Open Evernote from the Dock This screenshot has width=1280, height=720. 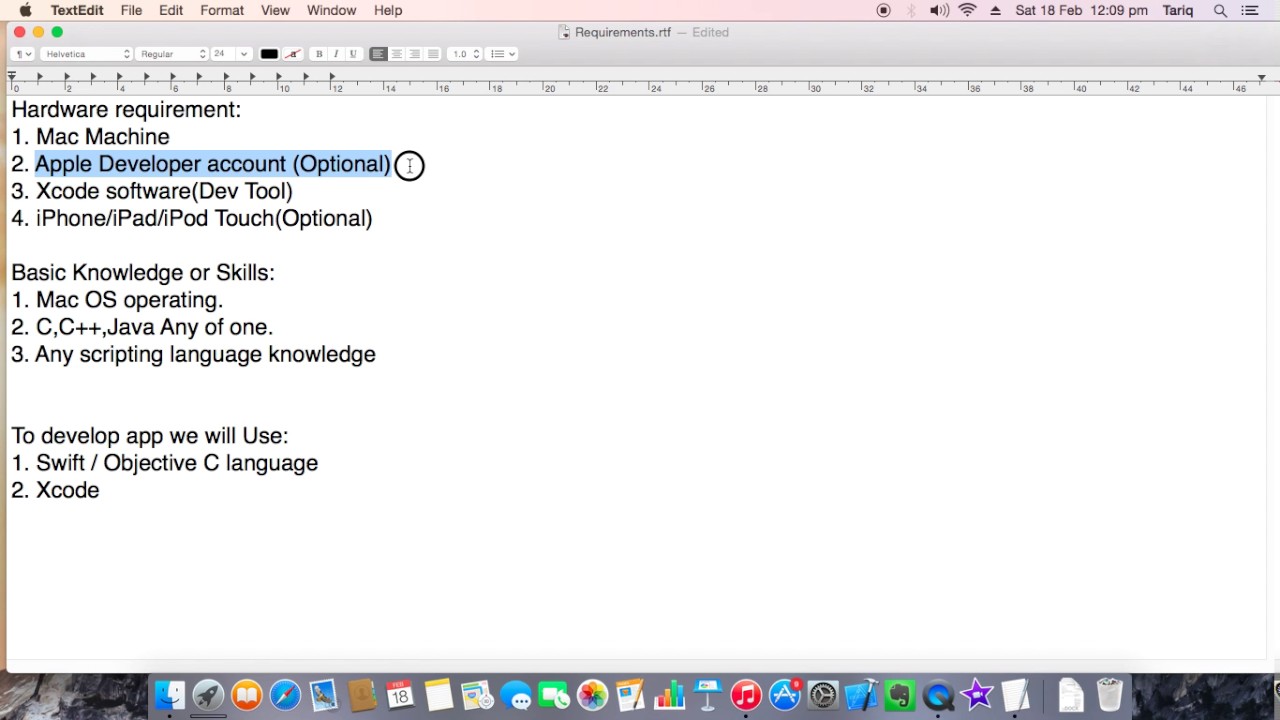click(x=900, y=695)
